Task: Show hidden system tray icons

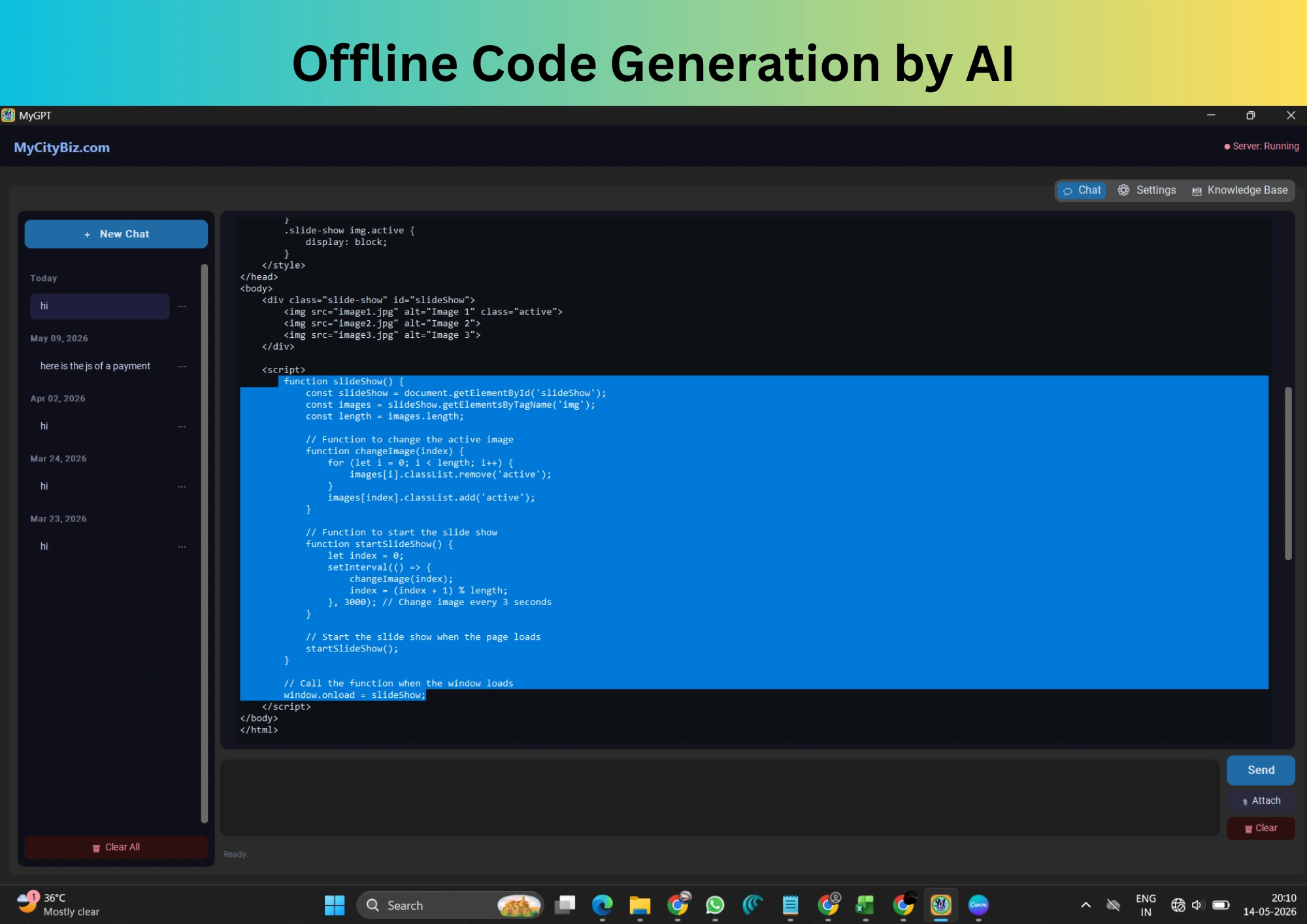Action: tap(1085, 905)
